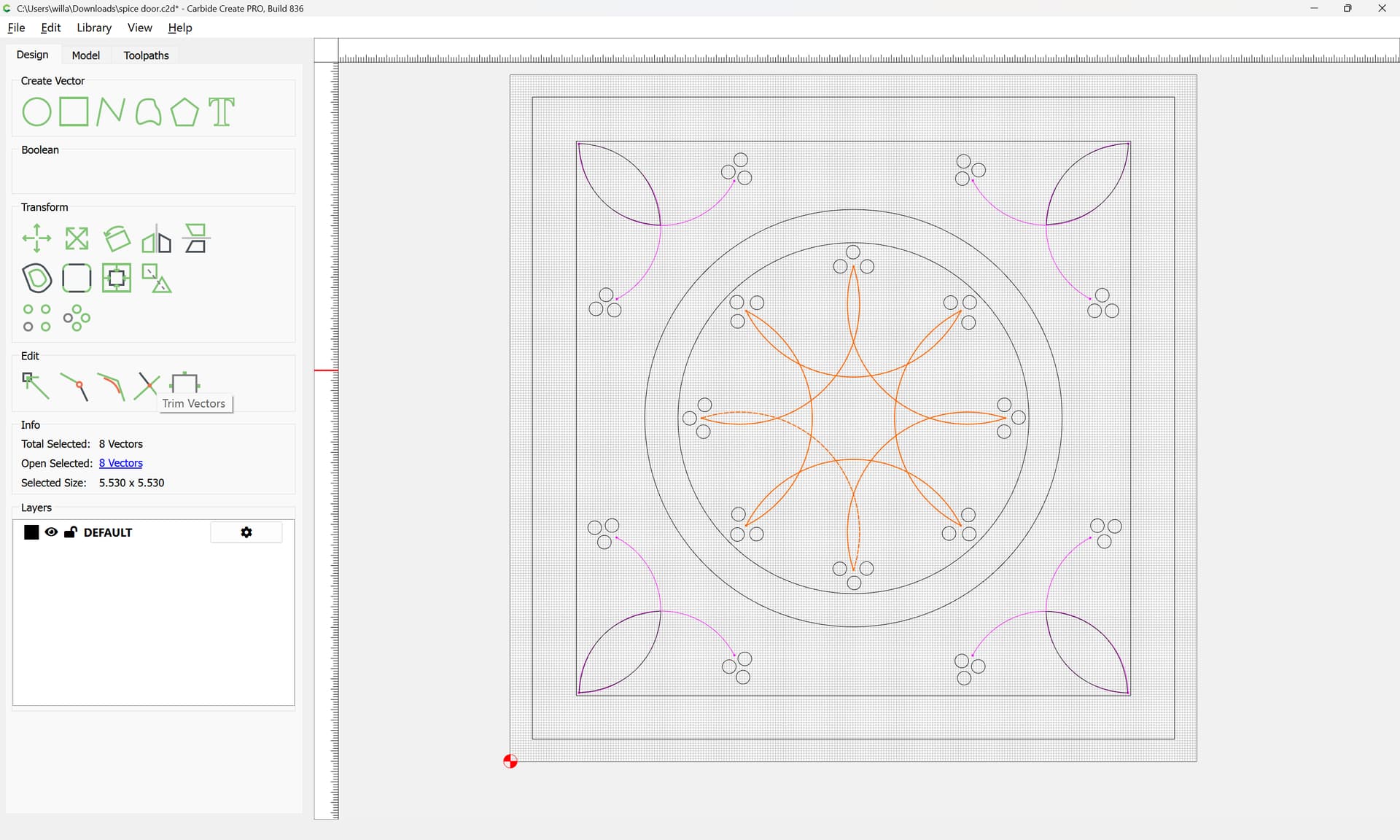
Task: Click the Trim Vectors scissors icon
Action: click(147, 386)
